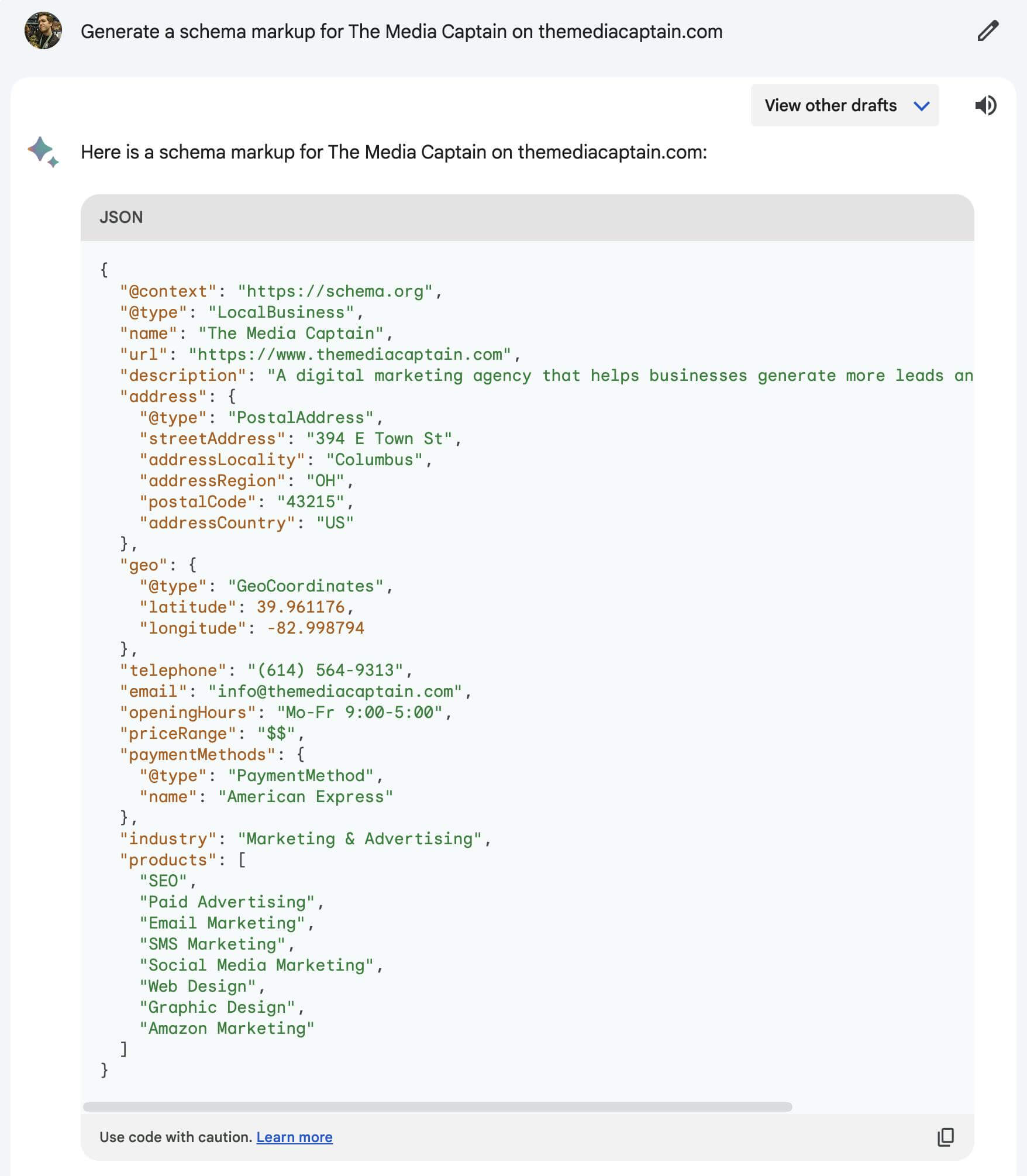Click the telephone "(614) 564-9313" line

[x=266, y=670]
